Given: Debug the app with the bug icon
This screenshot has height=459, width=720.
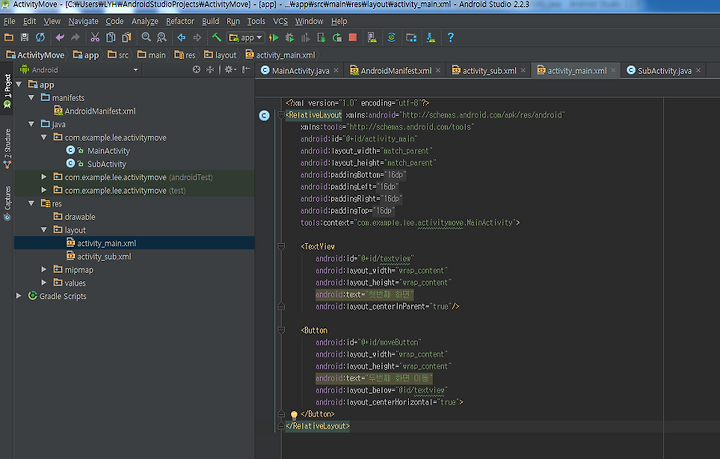Looking at the screenshot, I should [x=289, y=38].
